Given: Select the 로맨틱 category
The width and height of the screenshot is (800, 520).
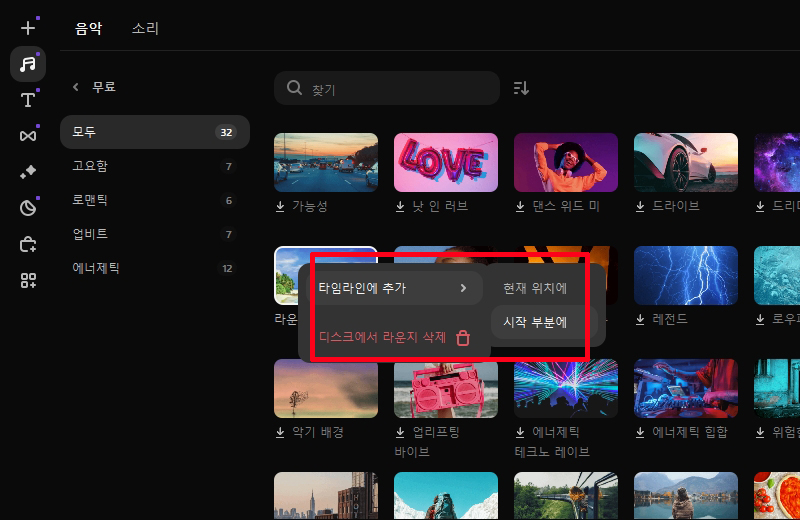Looking at the screenshot, I should [x=155, y=200].
